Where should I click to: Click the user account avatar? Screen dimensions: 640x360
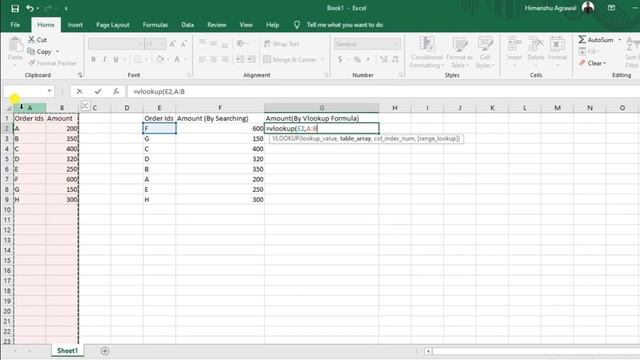click(588, 8)
